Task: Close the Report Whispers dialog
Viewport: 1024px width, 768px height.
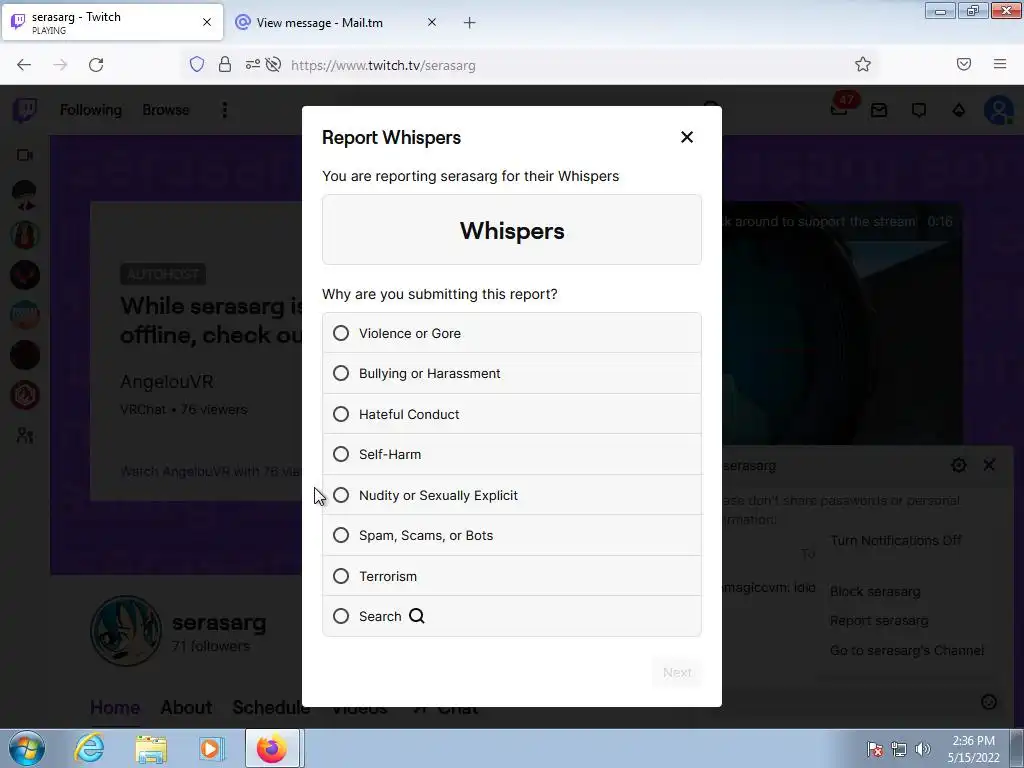Action: (686, 137)
